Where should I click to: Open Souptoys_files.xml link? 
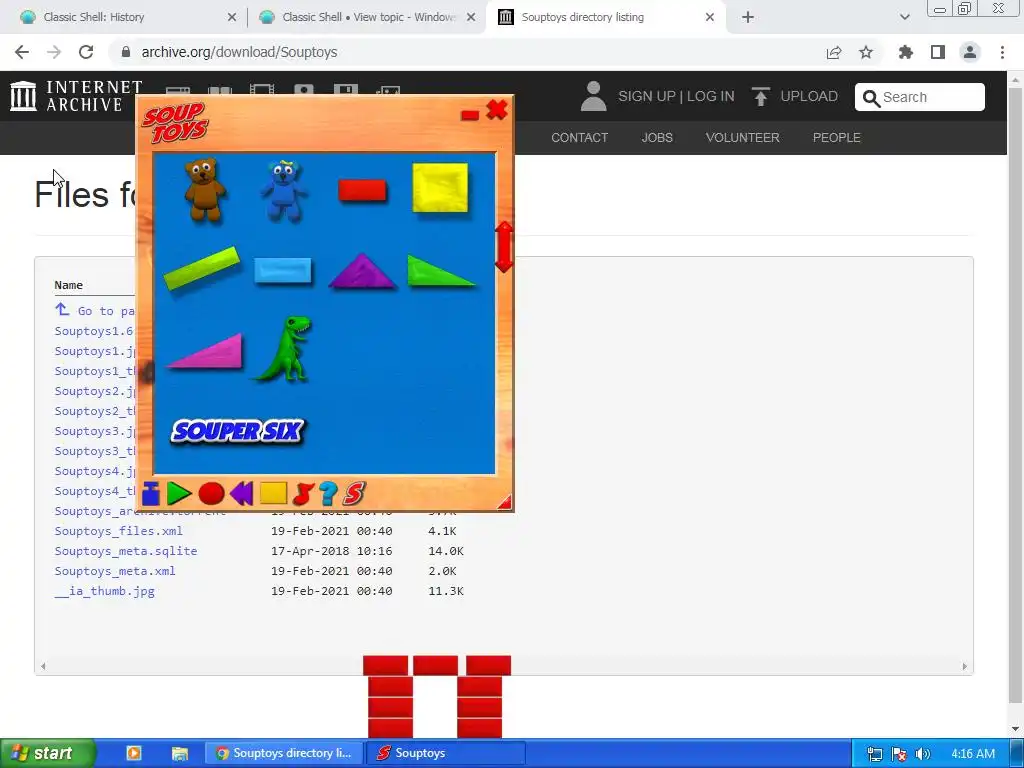[x=119, y=531]
